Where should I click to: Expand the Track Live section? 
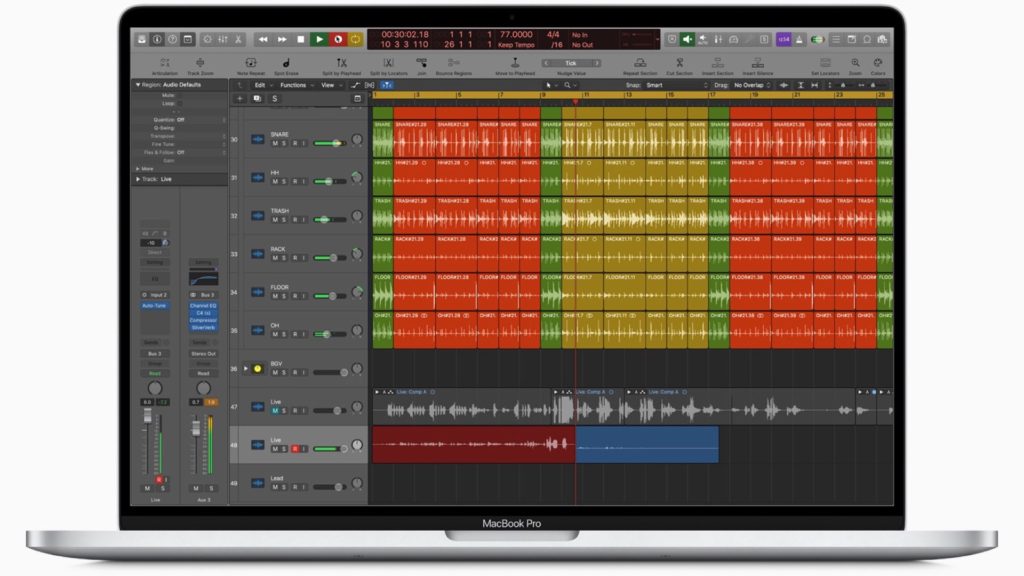pyautogui.click(x=138, y=179)
